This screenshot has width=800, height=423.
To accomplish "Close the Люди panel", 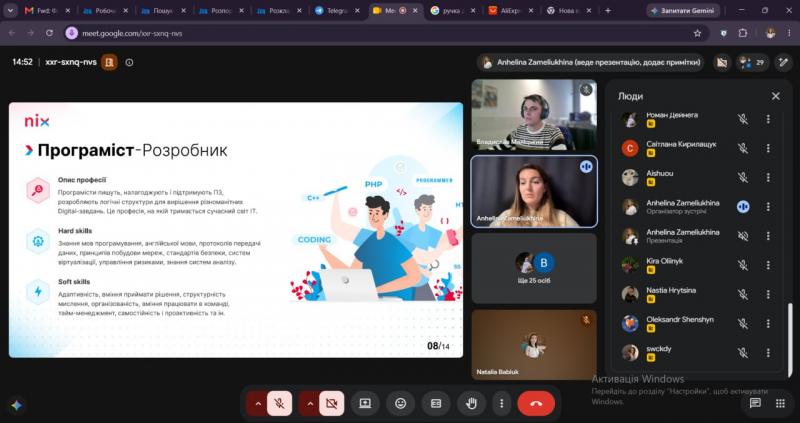I will pos(776,96).
